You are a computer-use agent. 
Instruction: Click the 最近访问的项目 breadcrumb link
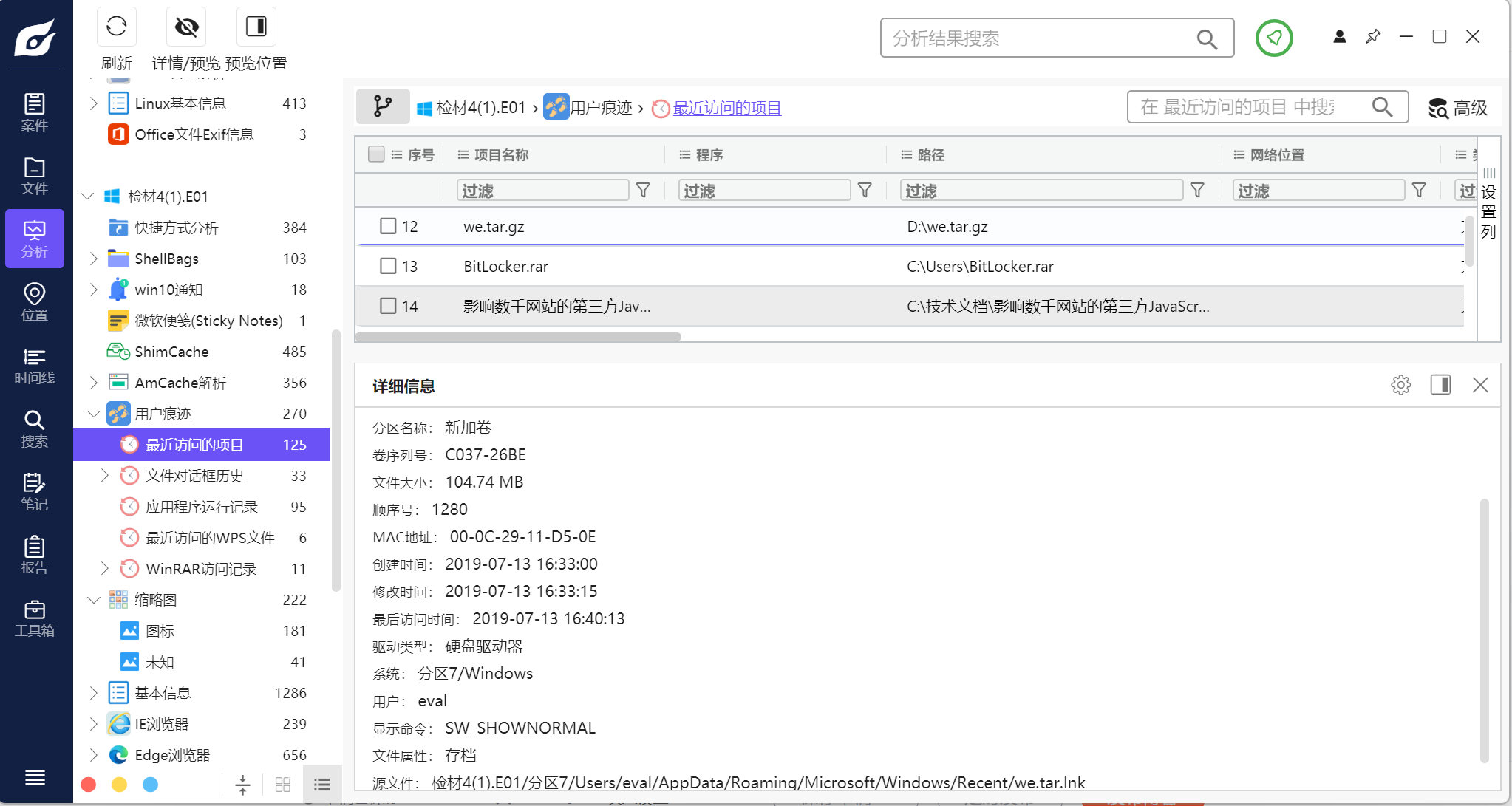pos(727,108)
